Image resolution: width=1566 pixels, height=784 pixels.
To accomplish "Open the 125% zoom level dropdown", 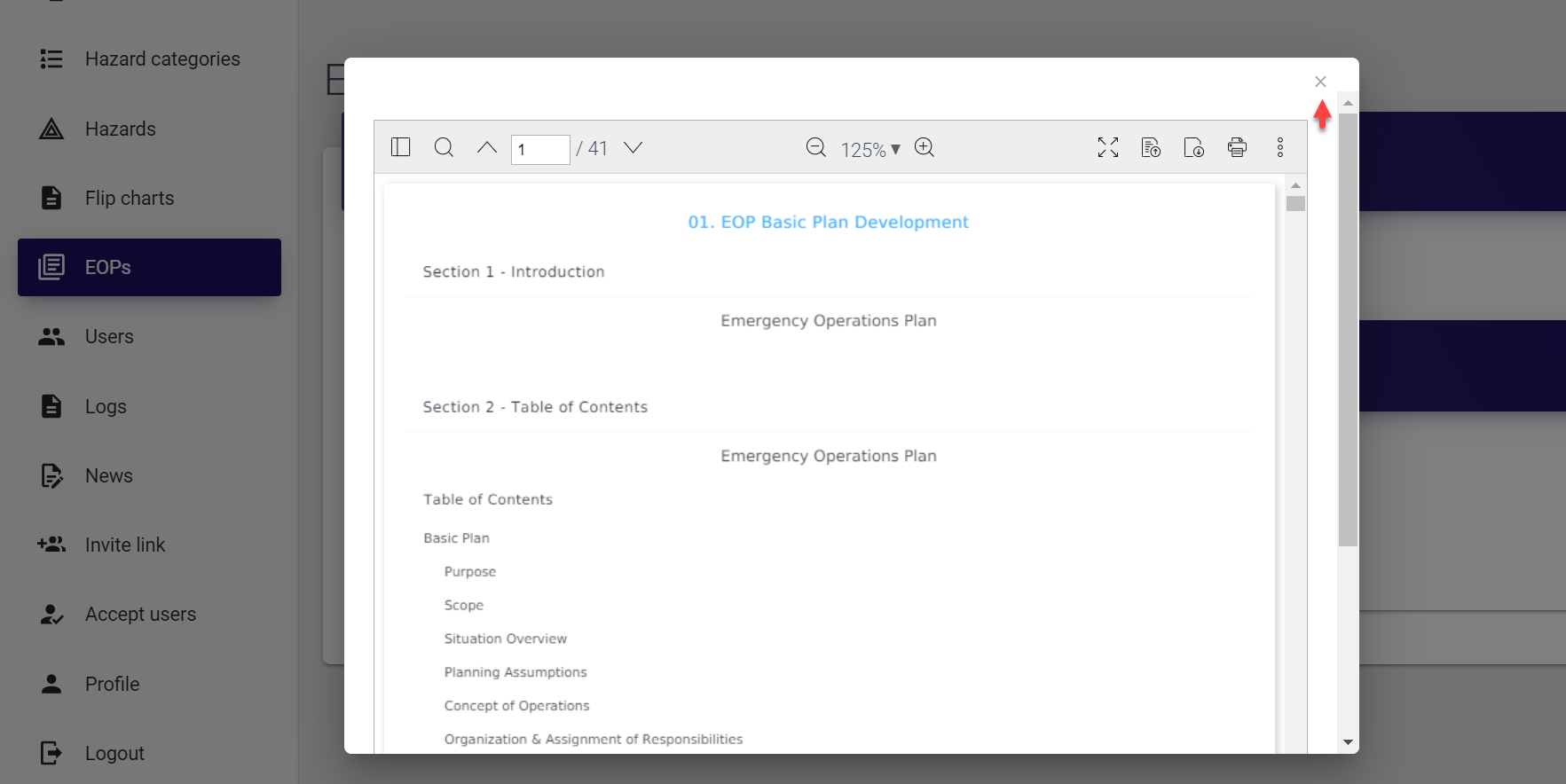I will click(x=870, y=149).
